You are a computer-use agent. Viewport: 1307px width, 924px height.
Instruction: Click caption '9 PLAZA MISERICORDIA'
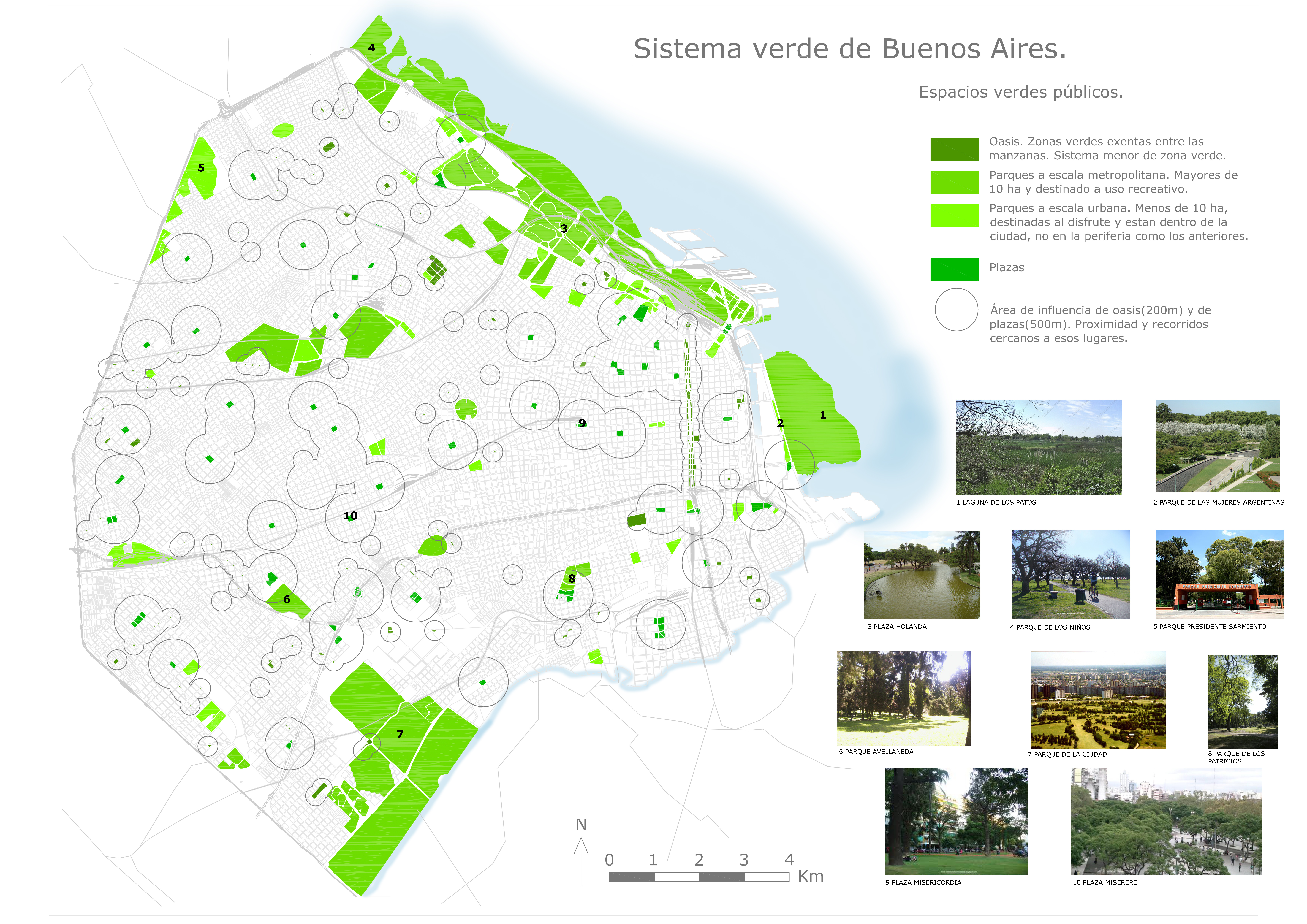coord(923,882)
